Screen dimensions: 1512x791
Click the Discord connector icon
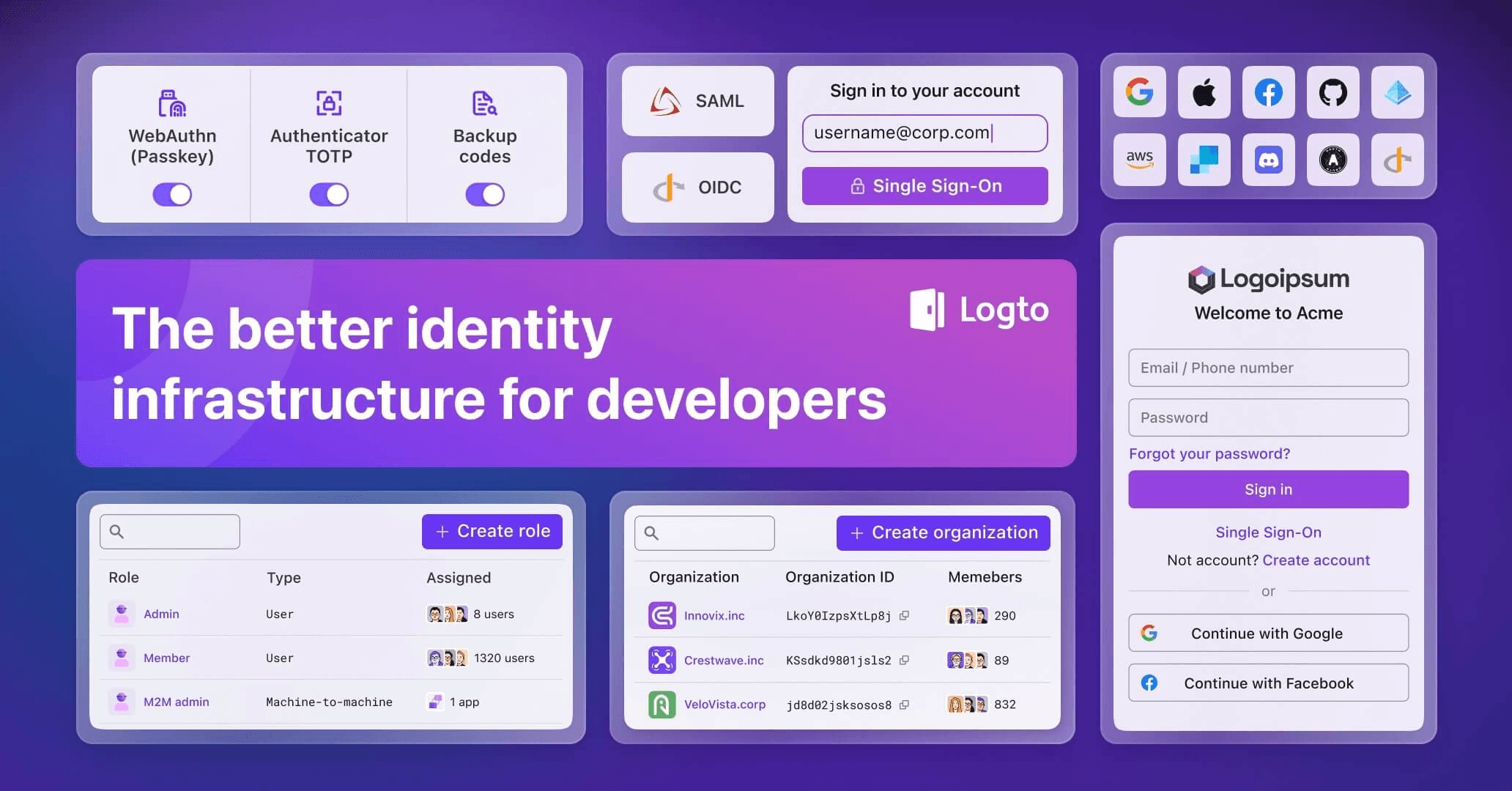(x=1269, y=160)
